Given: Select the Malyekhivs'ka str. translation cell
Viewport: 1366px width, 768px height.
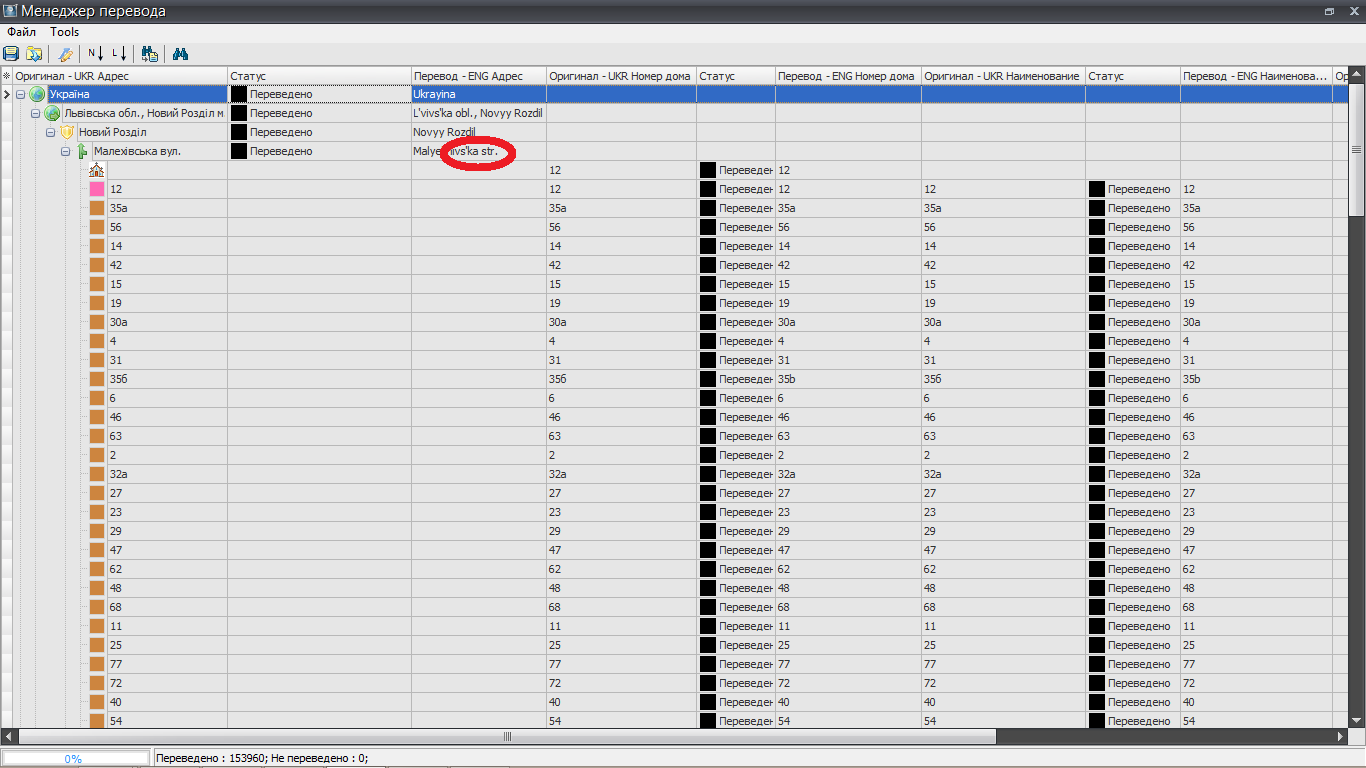Looking at the screenshot, I should 478,151.
